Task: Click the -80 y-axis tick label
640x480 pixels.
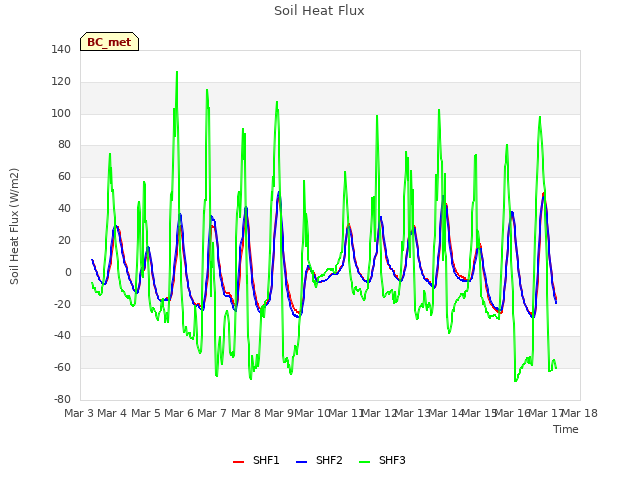Action: click(x=62, y=399)
